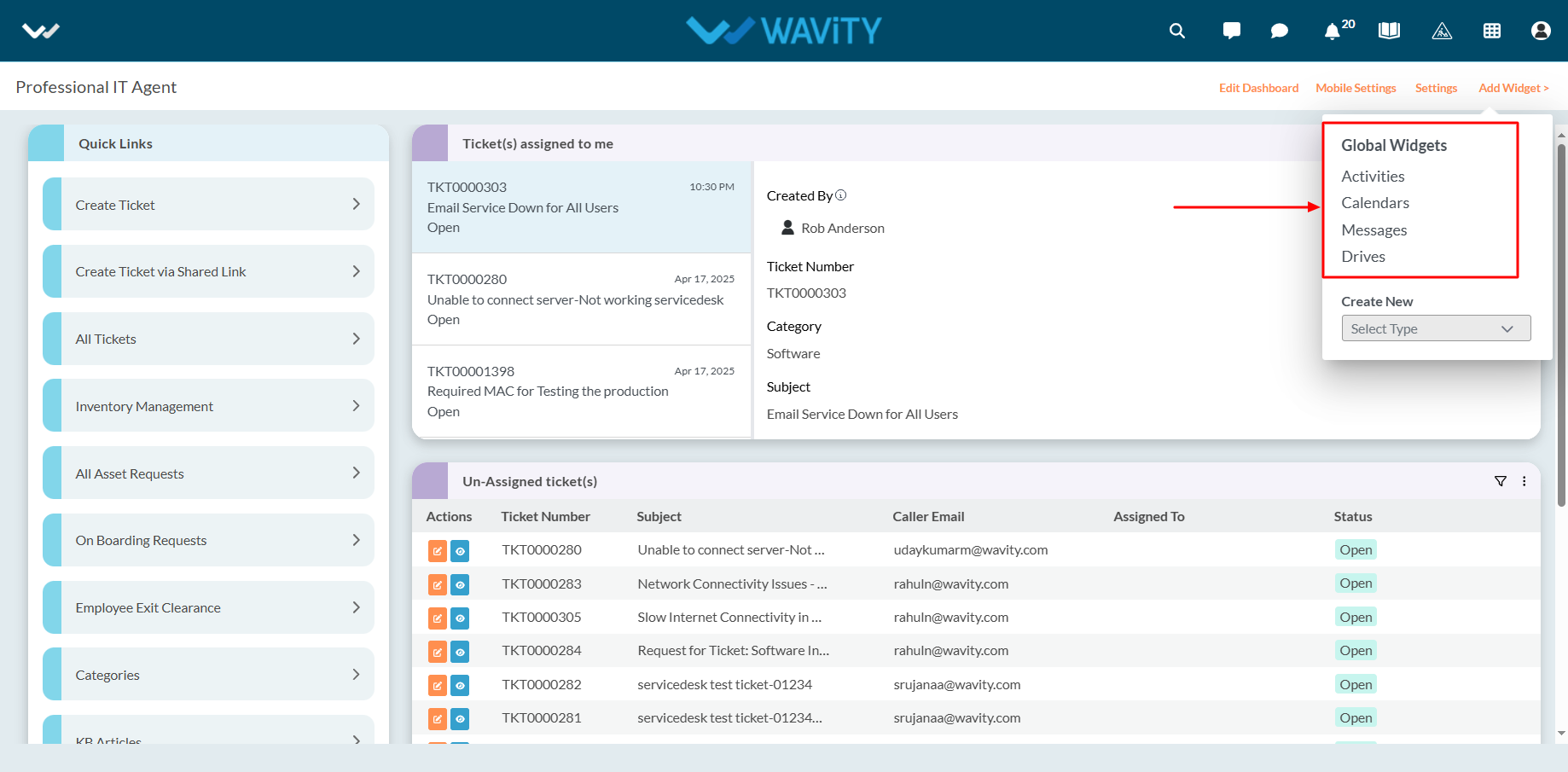View ticket TKT0000283 using the blue eye icon

coord(460,584)
